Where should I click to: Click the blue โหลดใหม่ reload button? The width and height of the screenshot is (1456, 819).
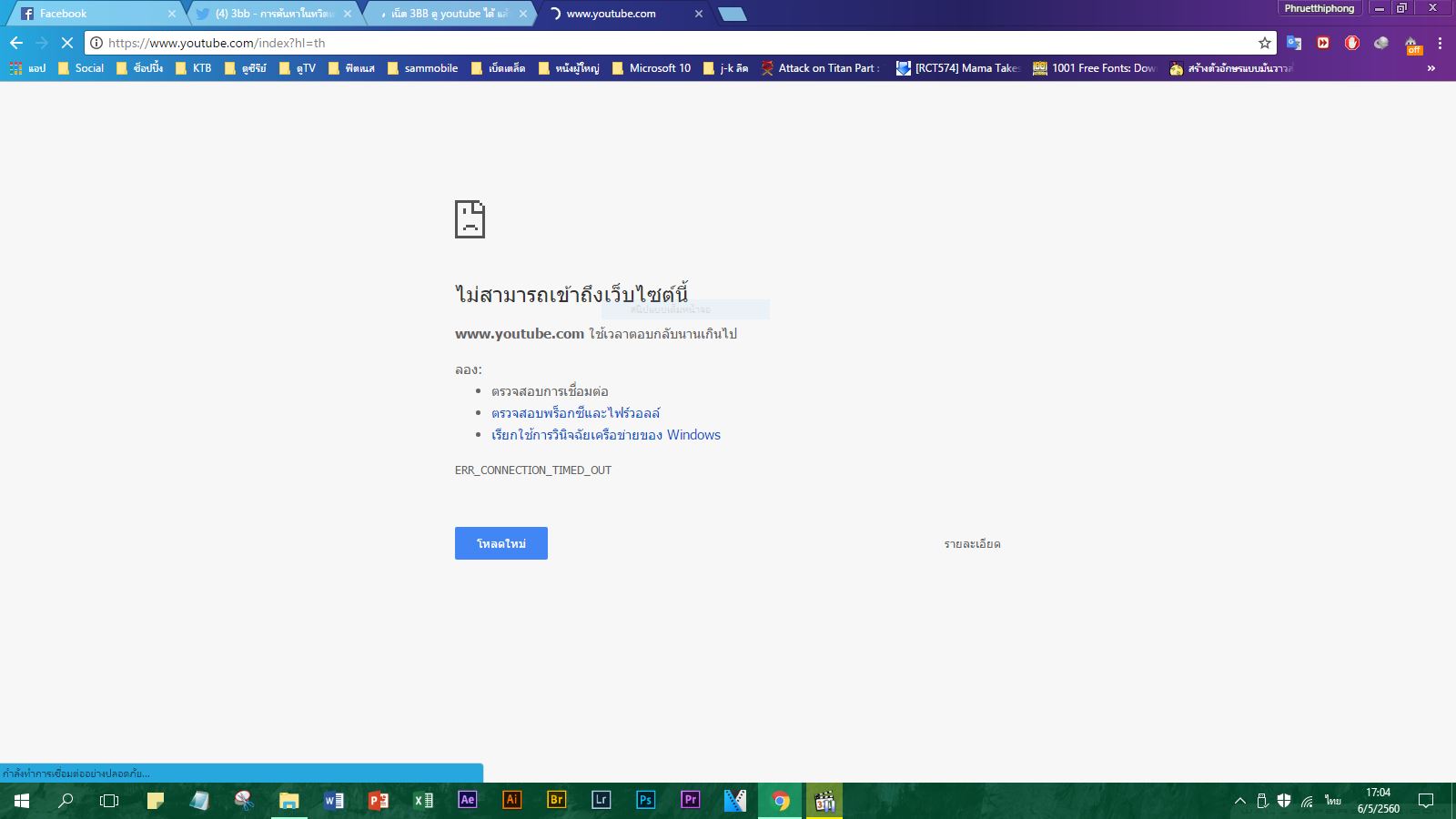501,543
